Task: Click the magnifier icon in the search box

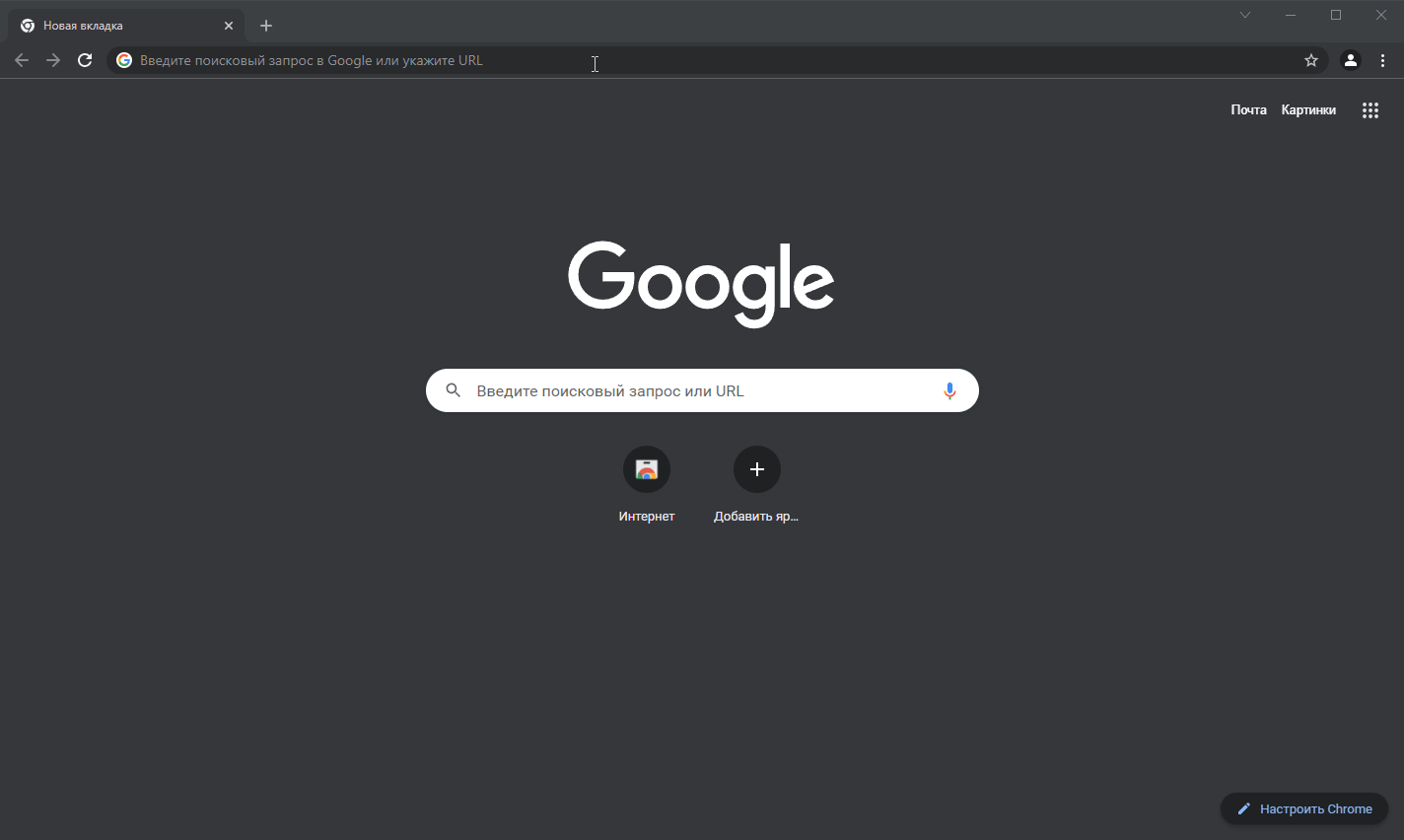Action: (x=453, y=390)
